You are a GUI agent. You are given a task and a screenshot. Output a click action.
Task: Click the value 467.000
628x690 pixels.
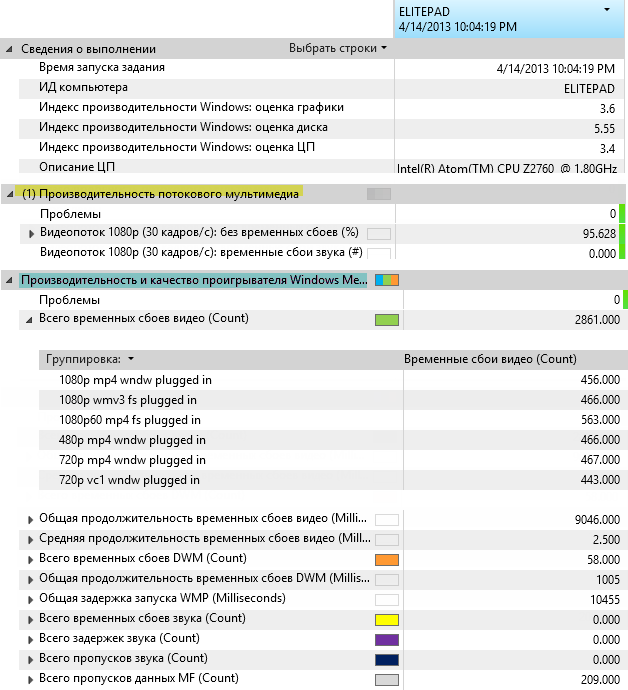[x=600, y=460]
